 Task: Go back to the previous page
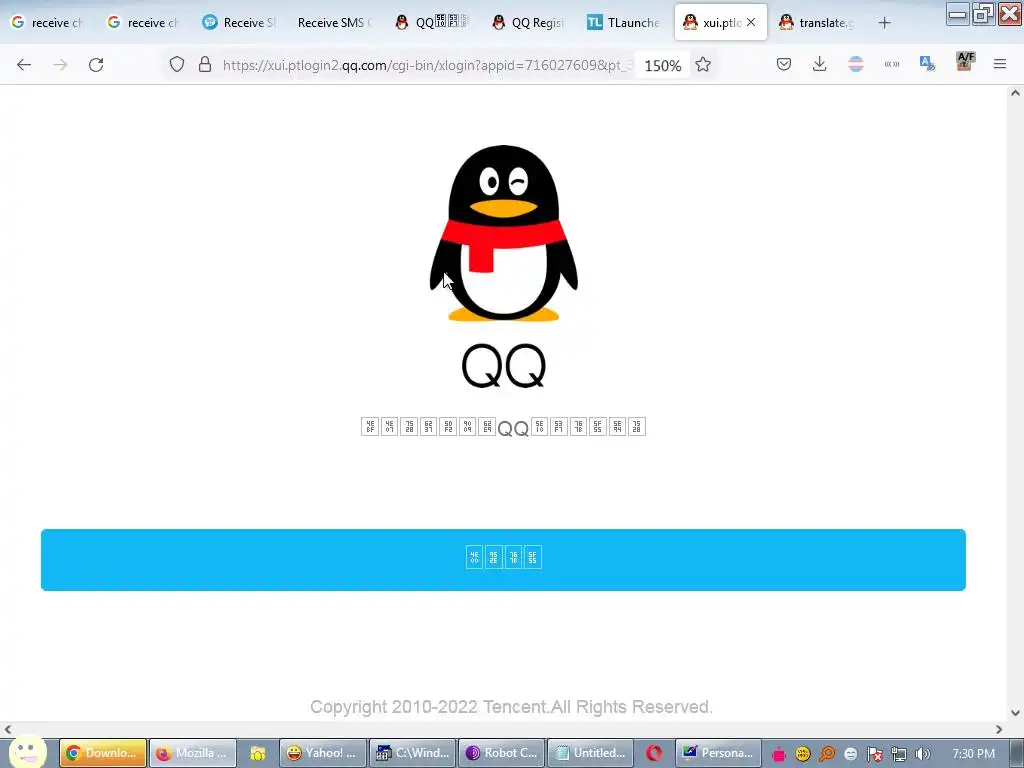click(24, 65)
